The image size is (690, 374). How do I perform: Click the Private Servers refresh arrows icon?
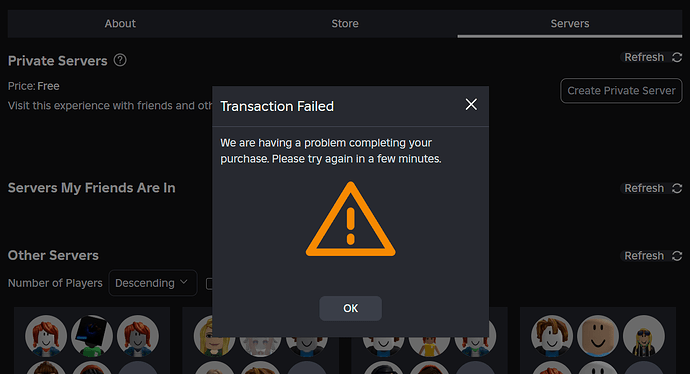[677, 57]
